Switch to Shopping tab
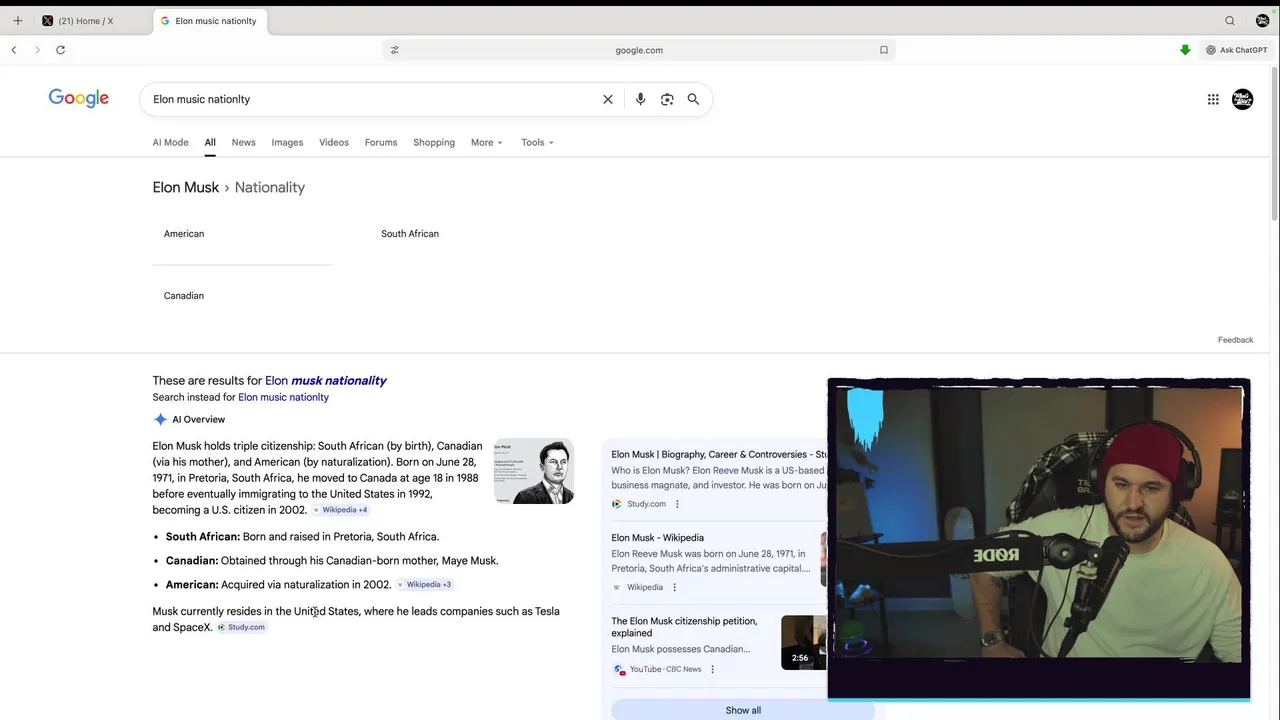 coord(434,142)
